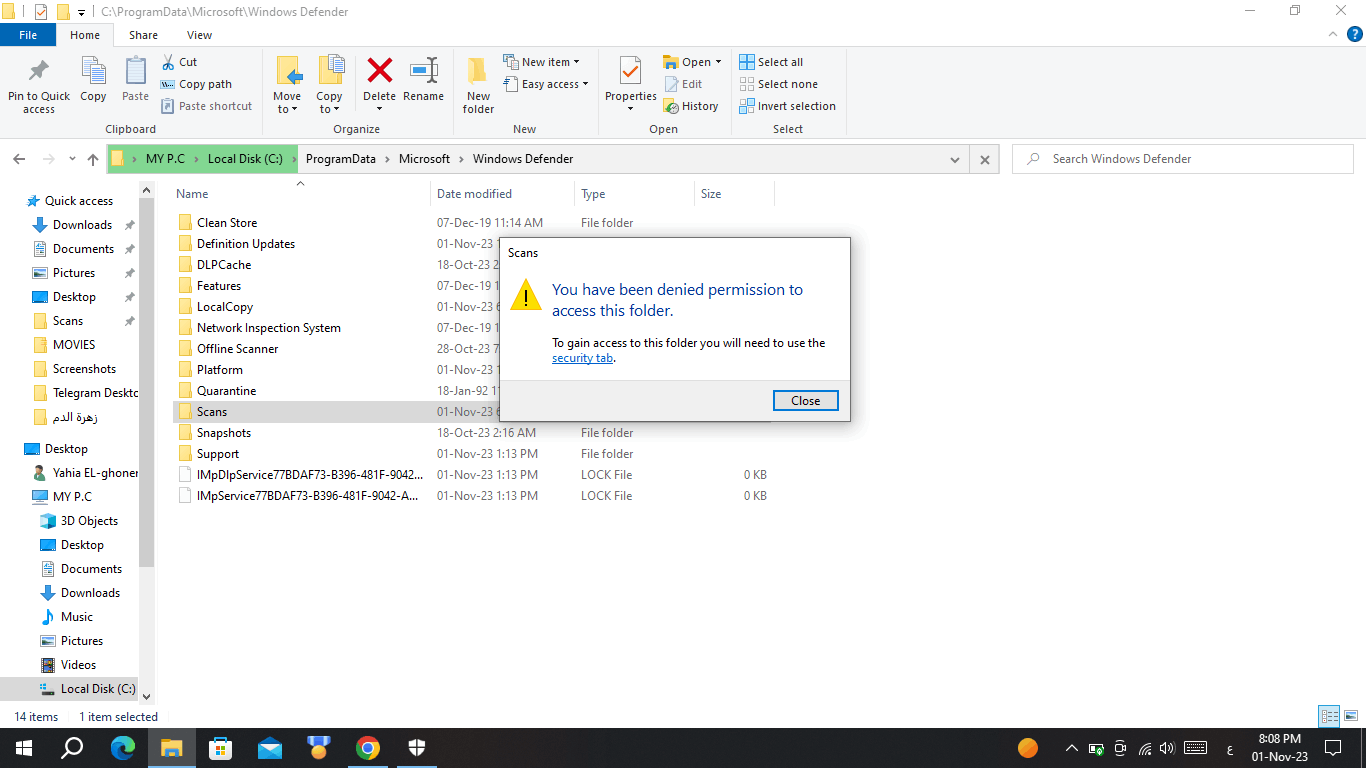Viewport: 1366px width, 768px height.
Task: Expand the Open dropdown in ribbon
Action: 692,62
